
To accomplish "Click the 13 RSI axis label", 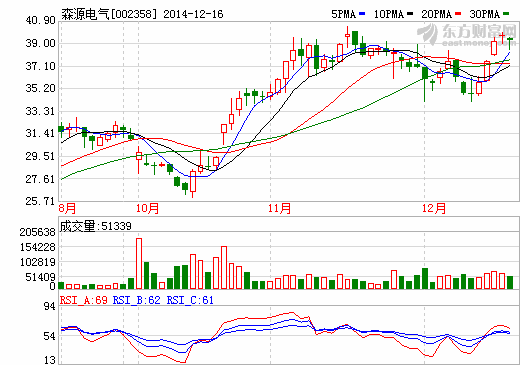I will [50, 360].
